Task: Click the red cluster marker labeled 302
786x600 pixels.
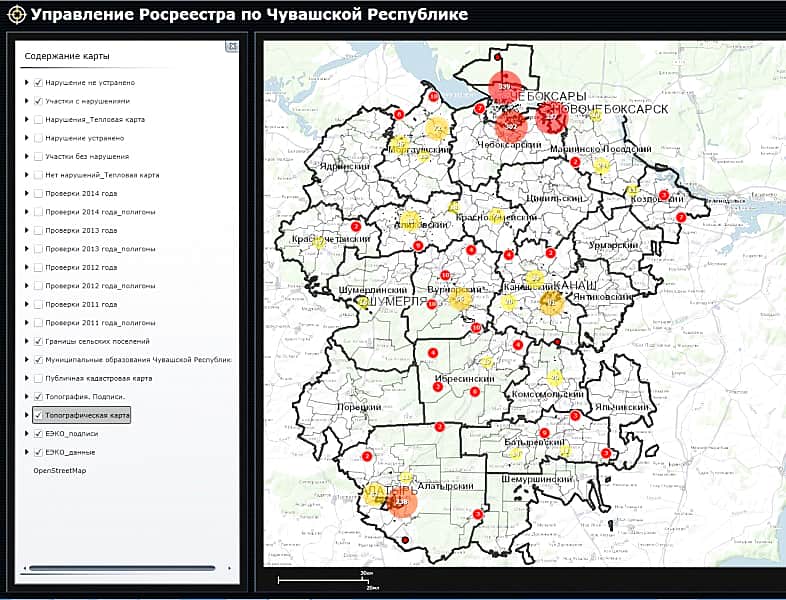Action: (511, 126)
